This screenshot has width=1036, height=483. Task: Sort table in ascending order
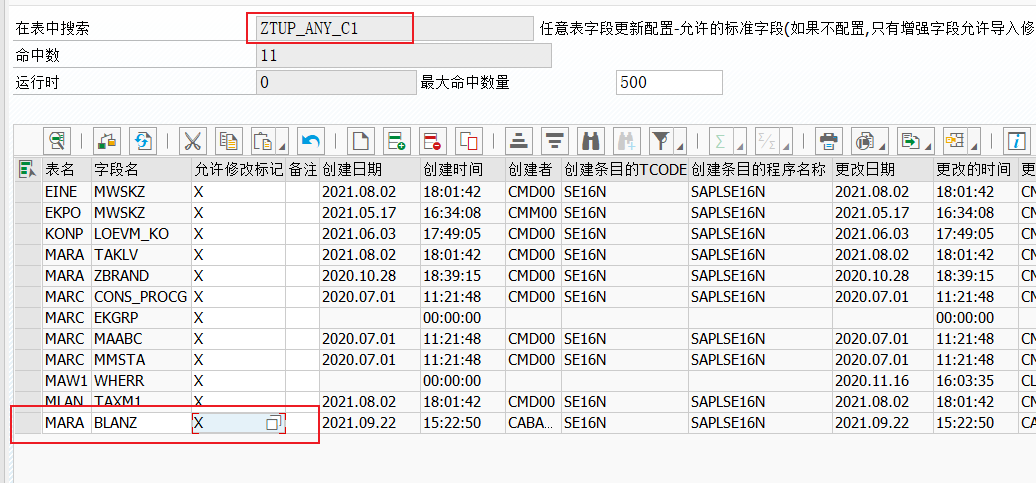(519, 140)
